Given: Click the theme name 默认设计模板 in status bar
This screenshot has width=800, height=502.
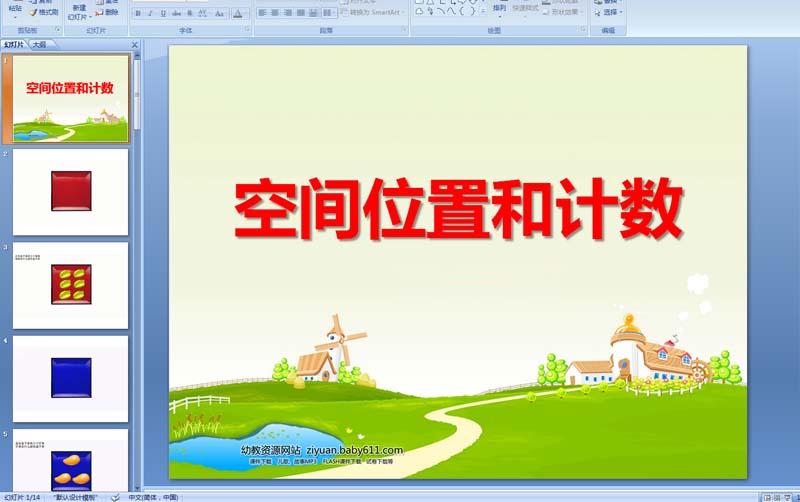Looking at the screenshot, I should (x=75, y=497).
